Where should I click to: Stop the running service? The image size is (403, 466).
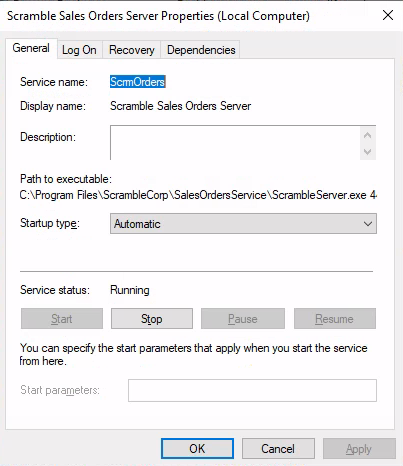pyautogui.click(x=152, y=319)
